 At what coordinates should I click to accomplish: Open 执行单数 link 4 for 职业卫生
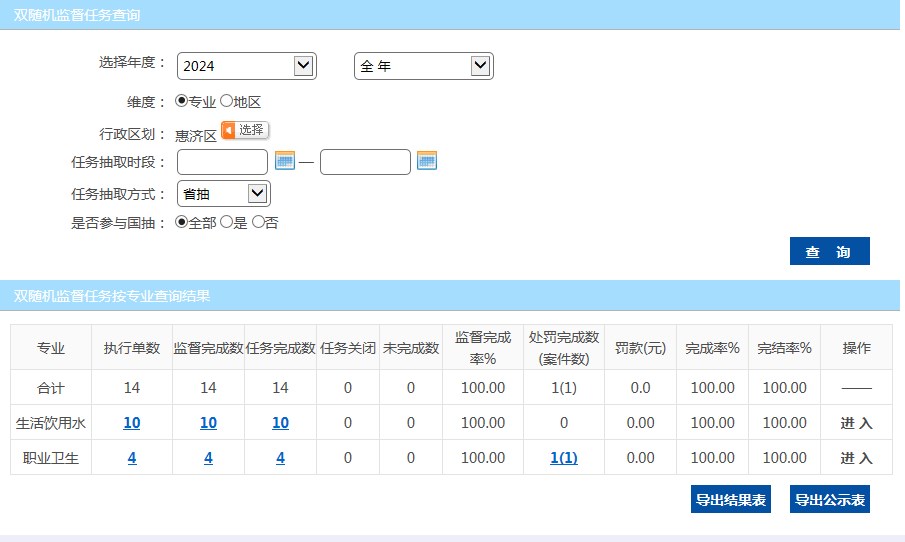click(x=132, y=458)
